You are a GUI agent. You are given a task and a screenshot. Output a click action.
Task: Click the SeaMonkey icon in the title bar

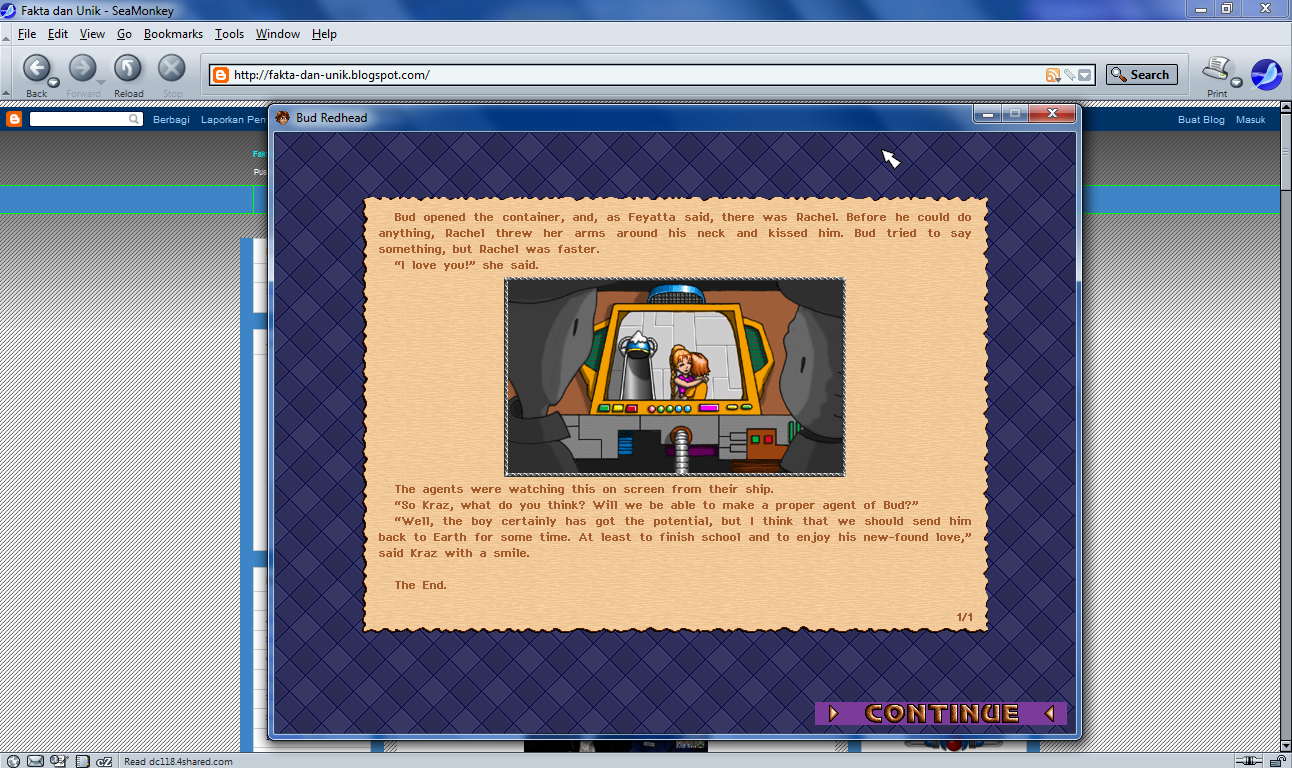[x=9, y=10]
